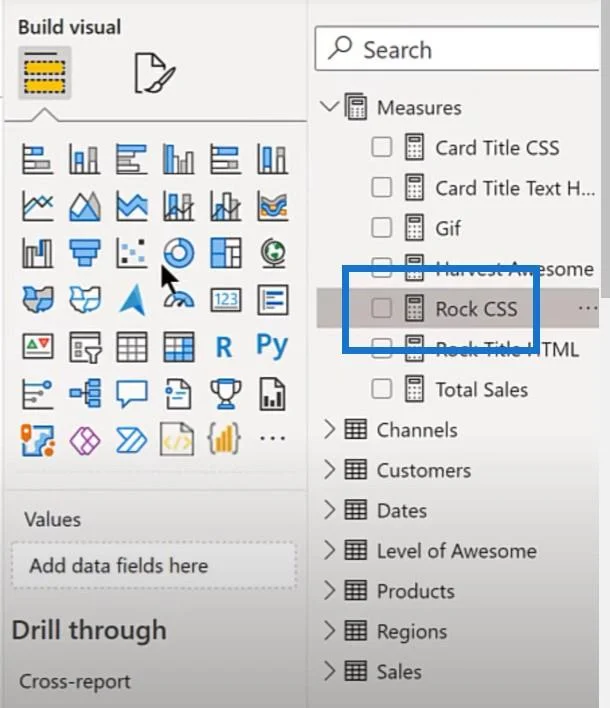Select the waterfall chart visual
610x708 pixels.
[x=37, y=253]
